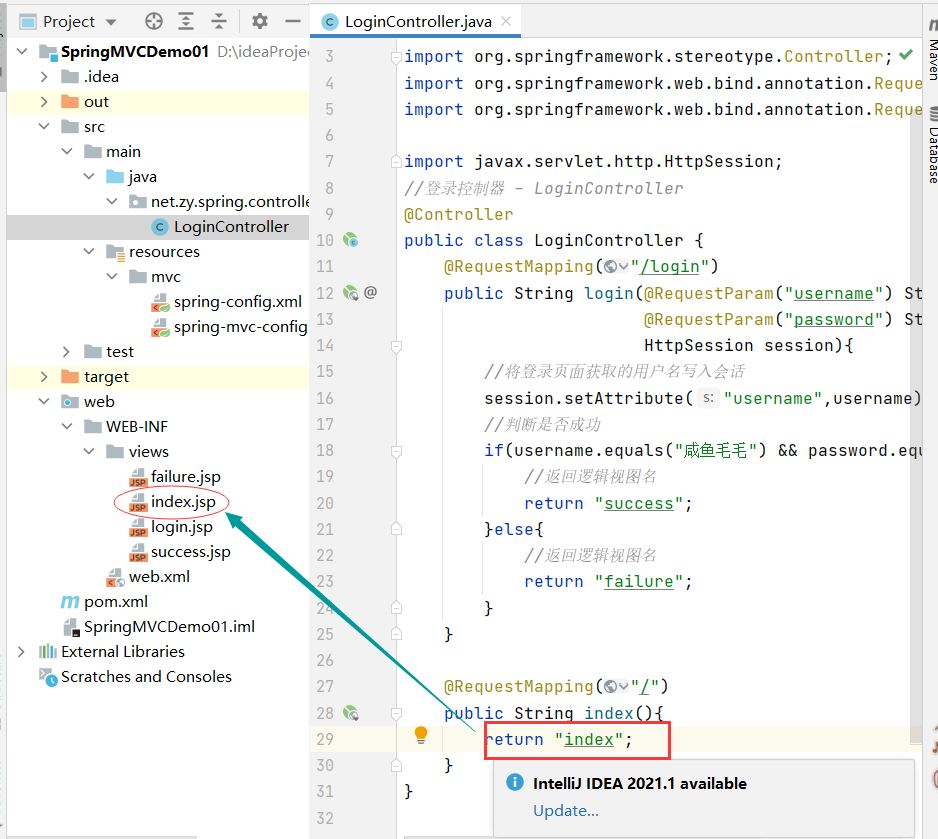
Task: Click the @ gutter icon on line 12
Action: (370, 292)
